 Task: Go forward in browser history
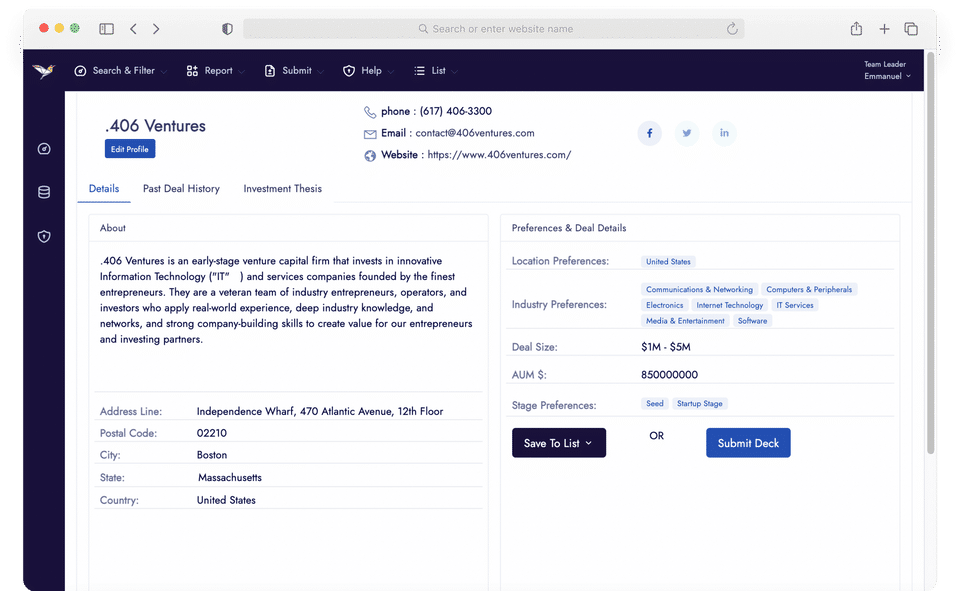156,29
